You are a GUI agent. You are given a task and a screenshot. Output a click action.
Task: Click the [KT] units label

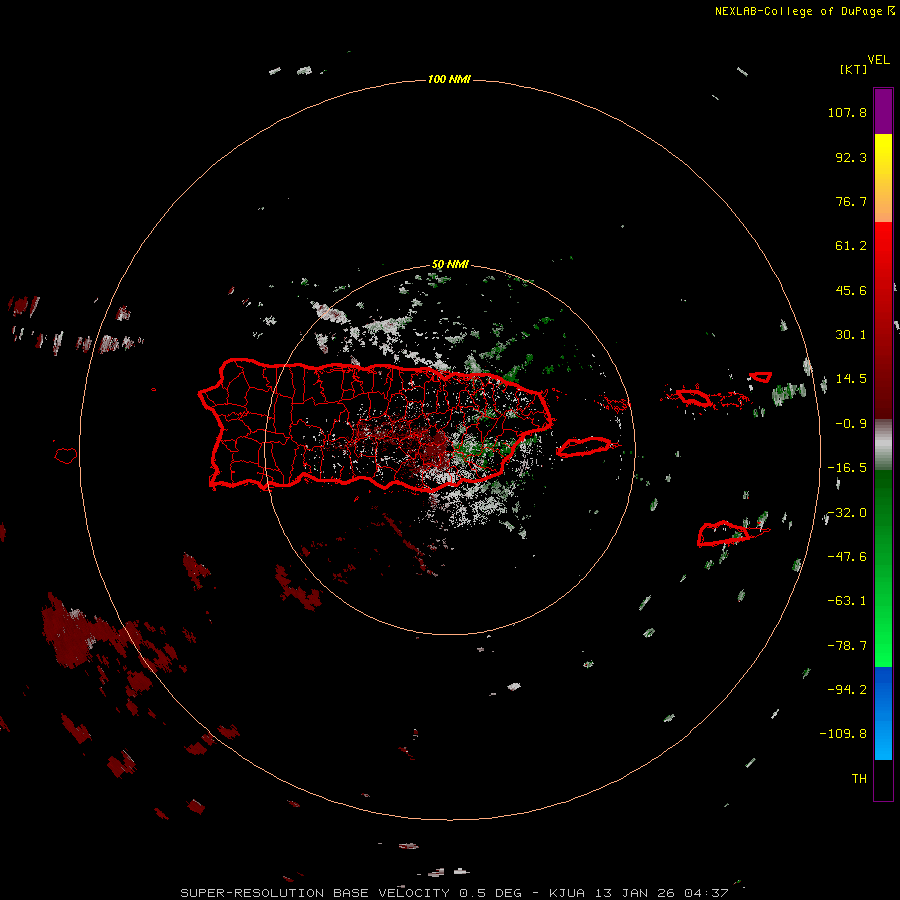click(854, 69)
